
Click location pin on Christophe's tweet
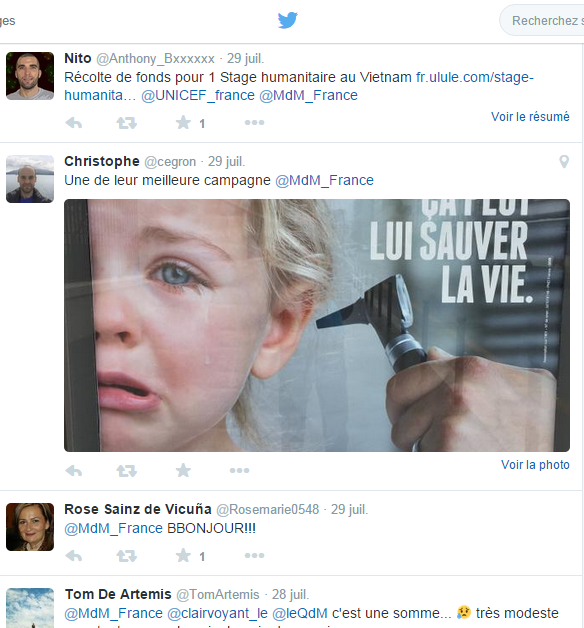pos(564,161)
